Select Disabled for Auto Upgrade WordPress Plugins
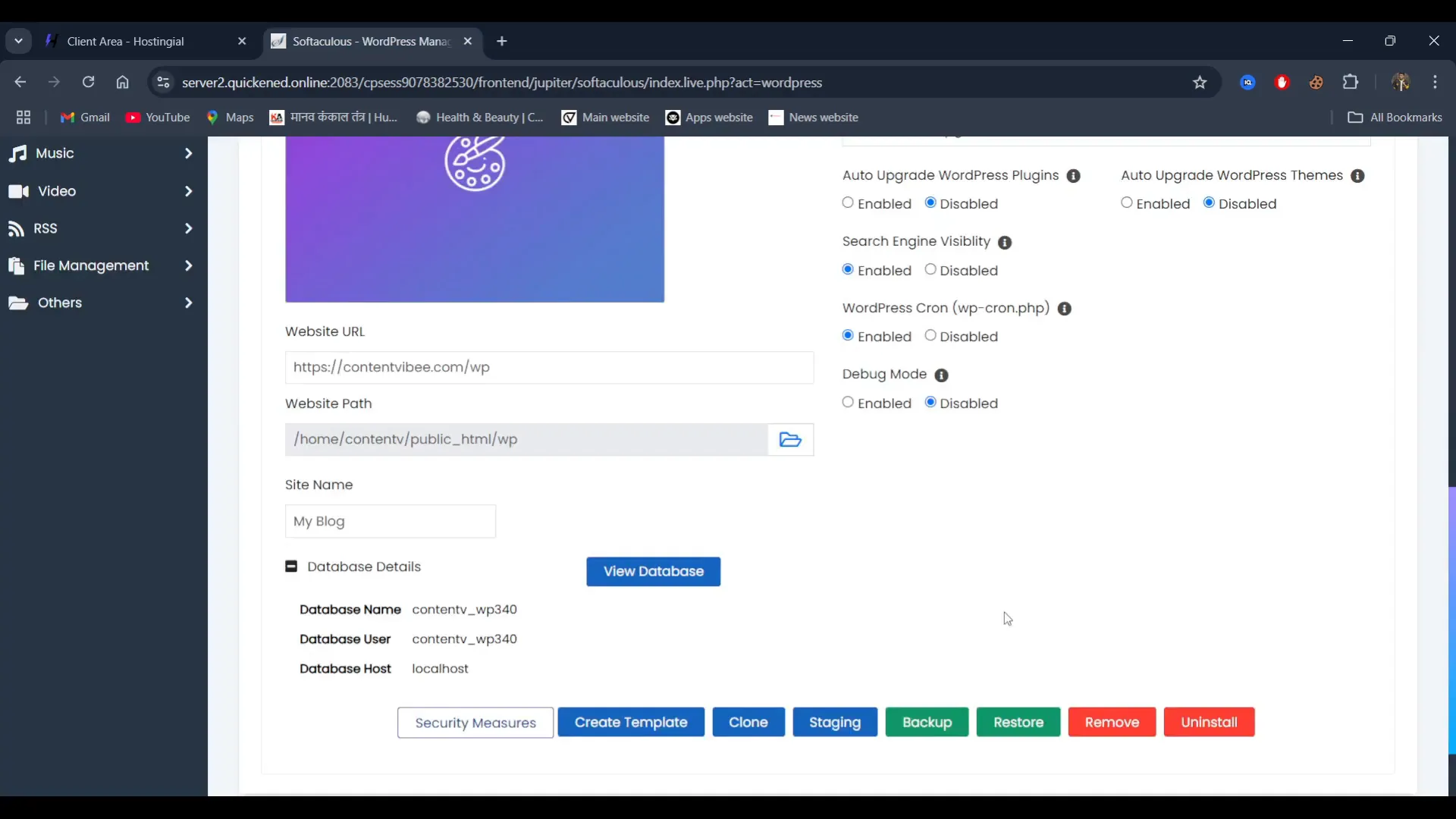 [930, 203]
